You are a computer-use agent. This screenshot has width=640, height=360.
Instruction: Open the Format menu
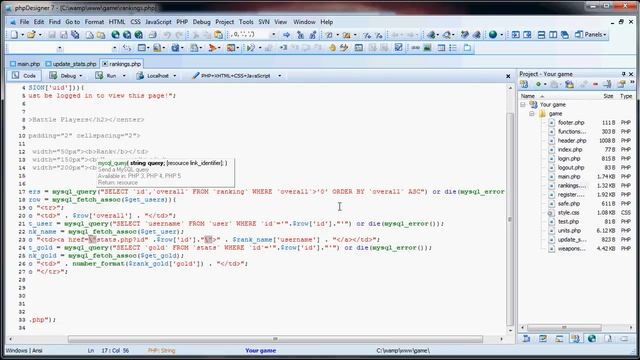(94, 22)
